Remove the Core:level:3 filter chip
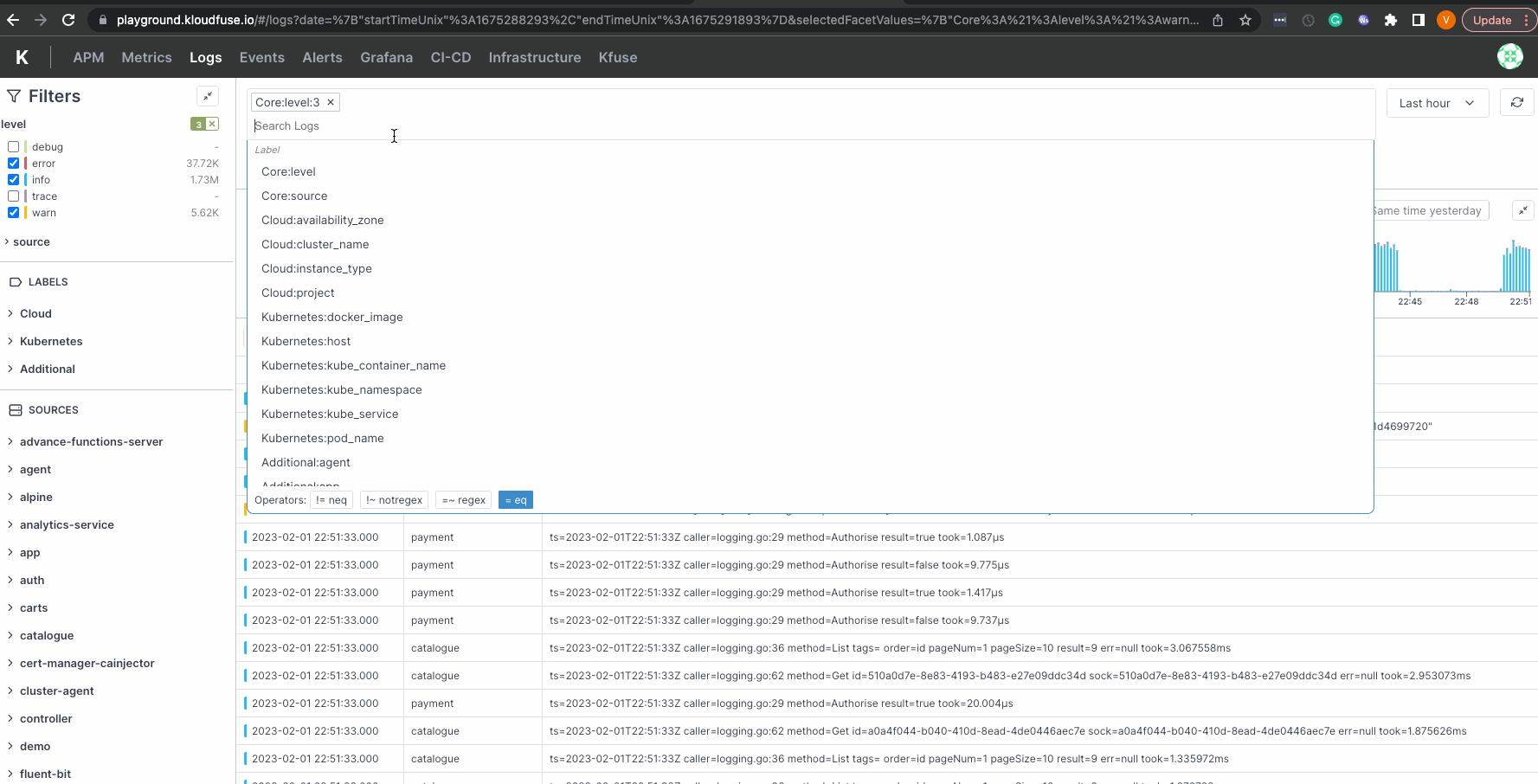 (331, 102)
